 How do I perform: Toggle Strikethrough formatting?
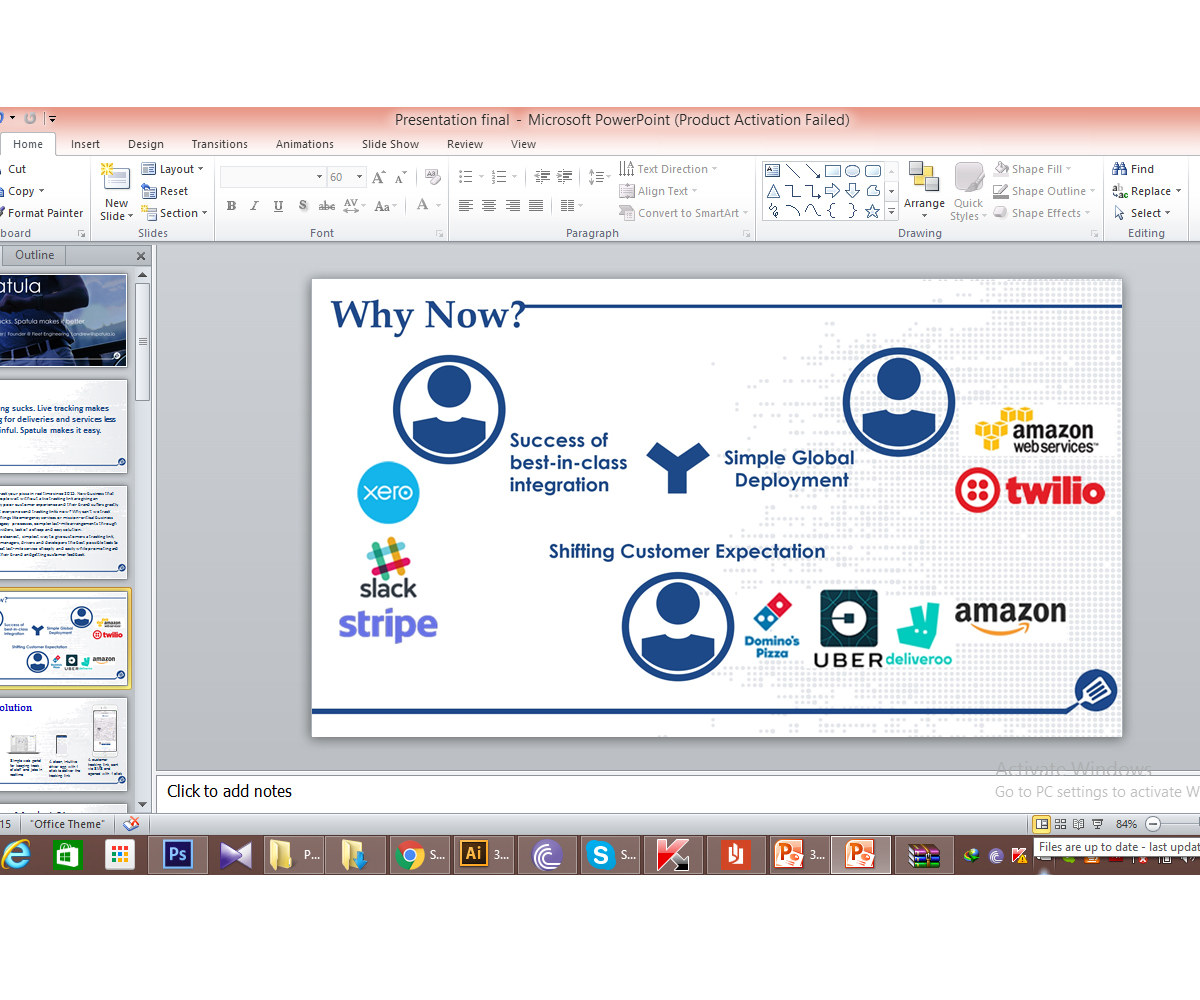[x=327, y=206]
